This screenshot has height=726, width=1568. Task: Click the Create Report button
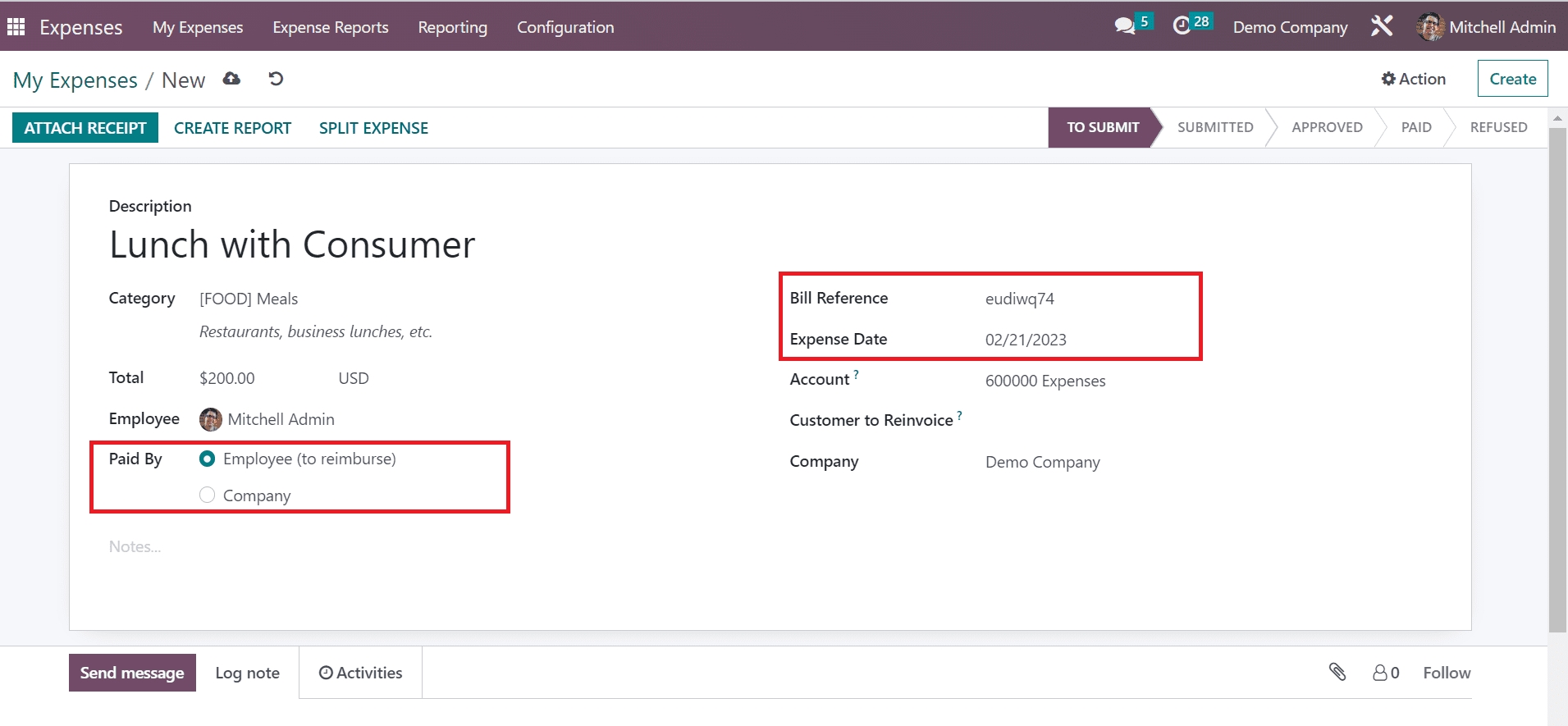coord(232,128)
